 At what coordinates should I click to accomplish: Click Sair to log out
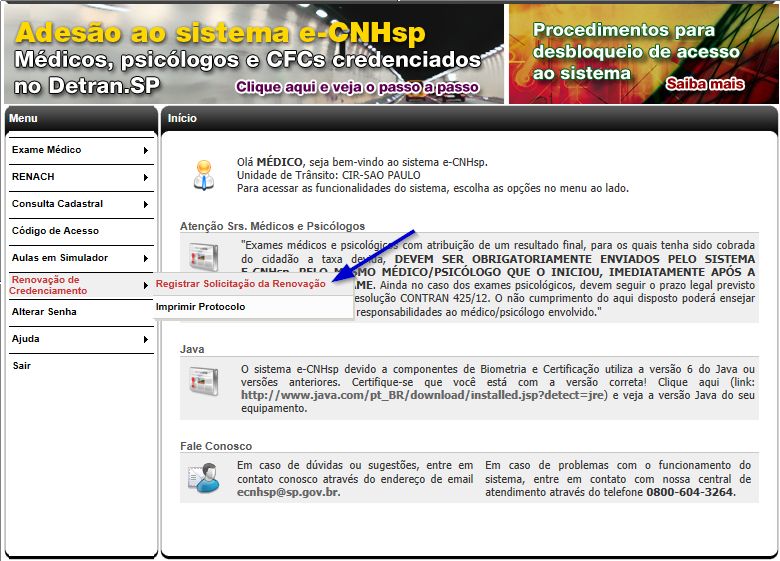click(22, 366)
